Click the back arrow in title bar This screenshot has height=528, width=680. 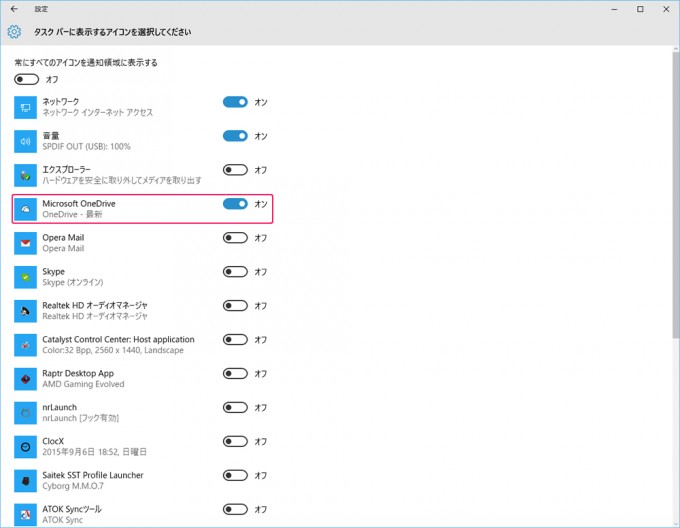click(x=14, y=9)
